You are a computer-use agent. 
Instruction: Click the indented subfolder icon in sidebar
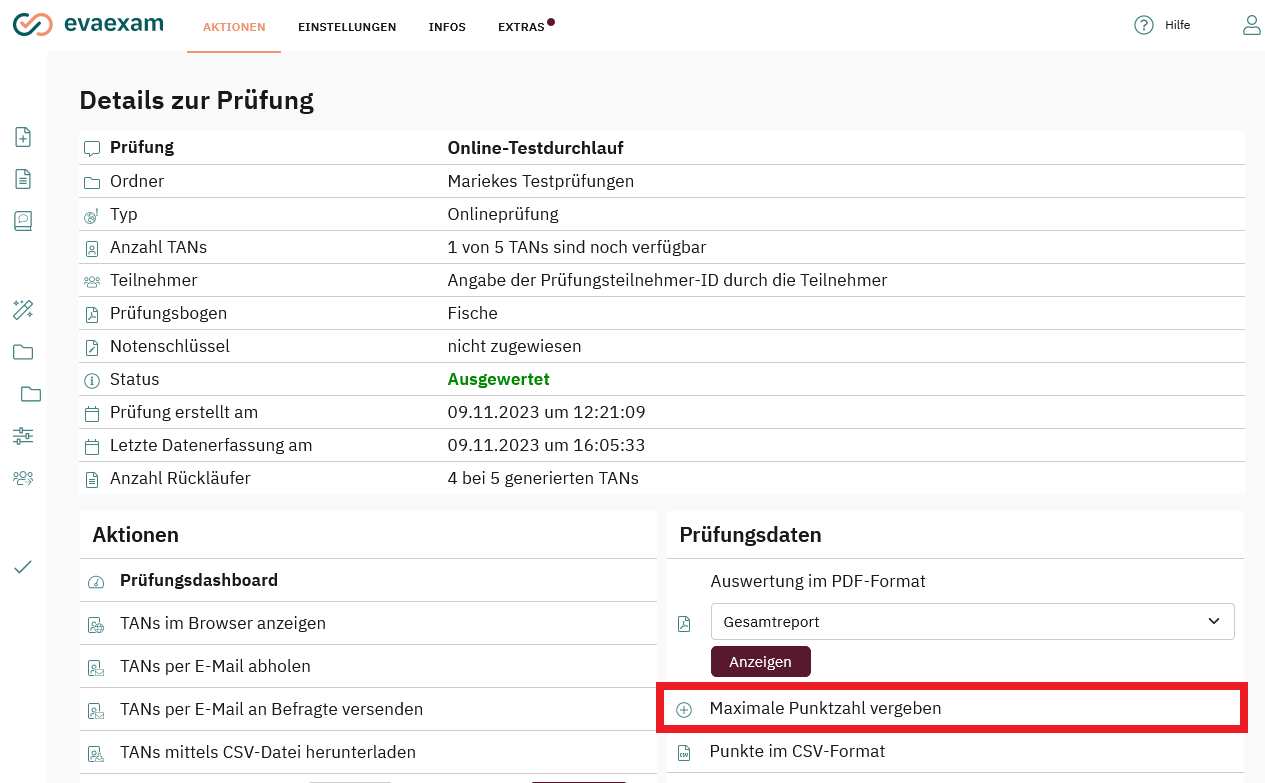pyautogui.click(x=31, y=394)
